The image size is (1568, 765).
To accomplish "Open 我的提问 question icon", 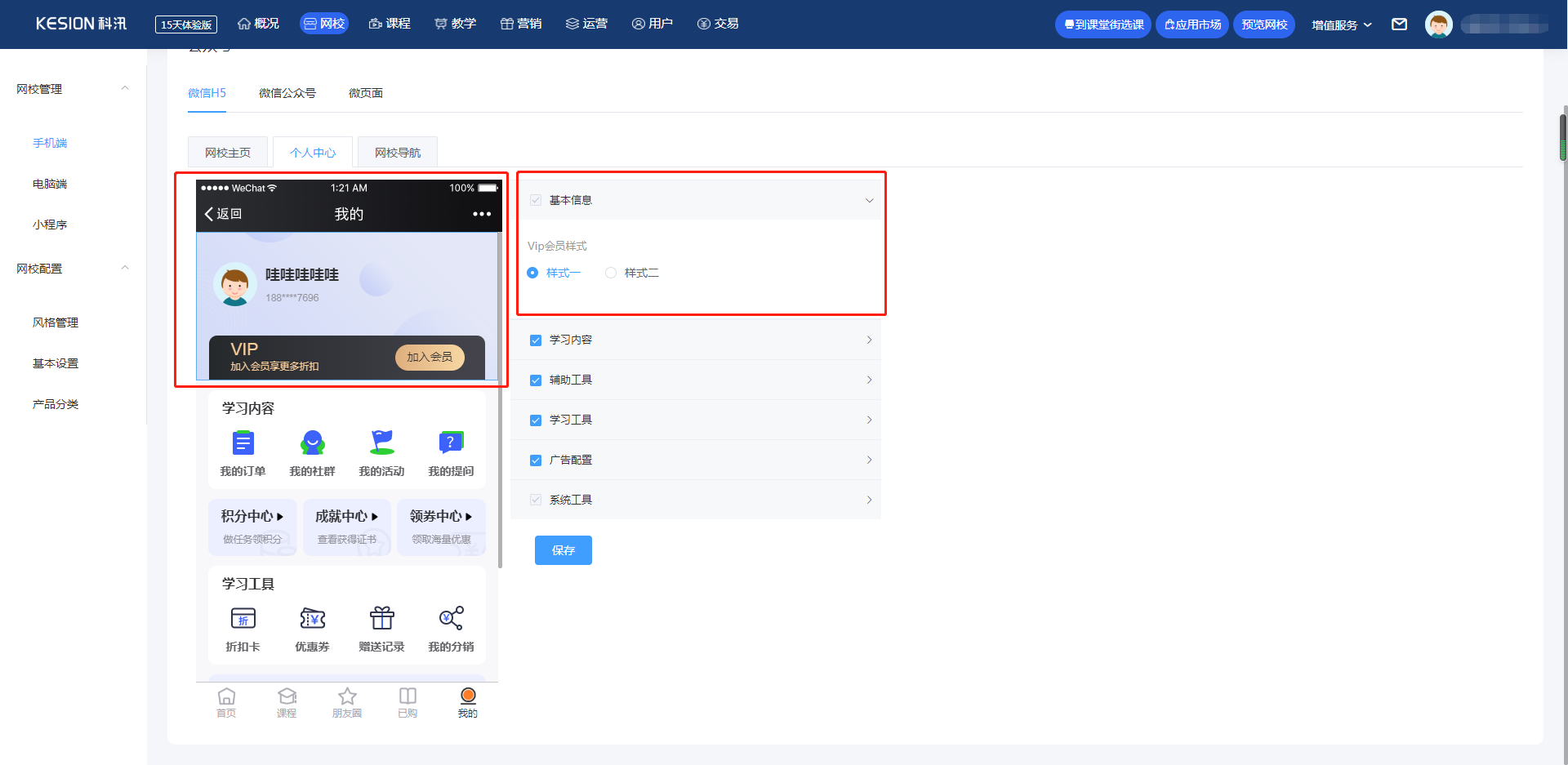I will 451,443.
